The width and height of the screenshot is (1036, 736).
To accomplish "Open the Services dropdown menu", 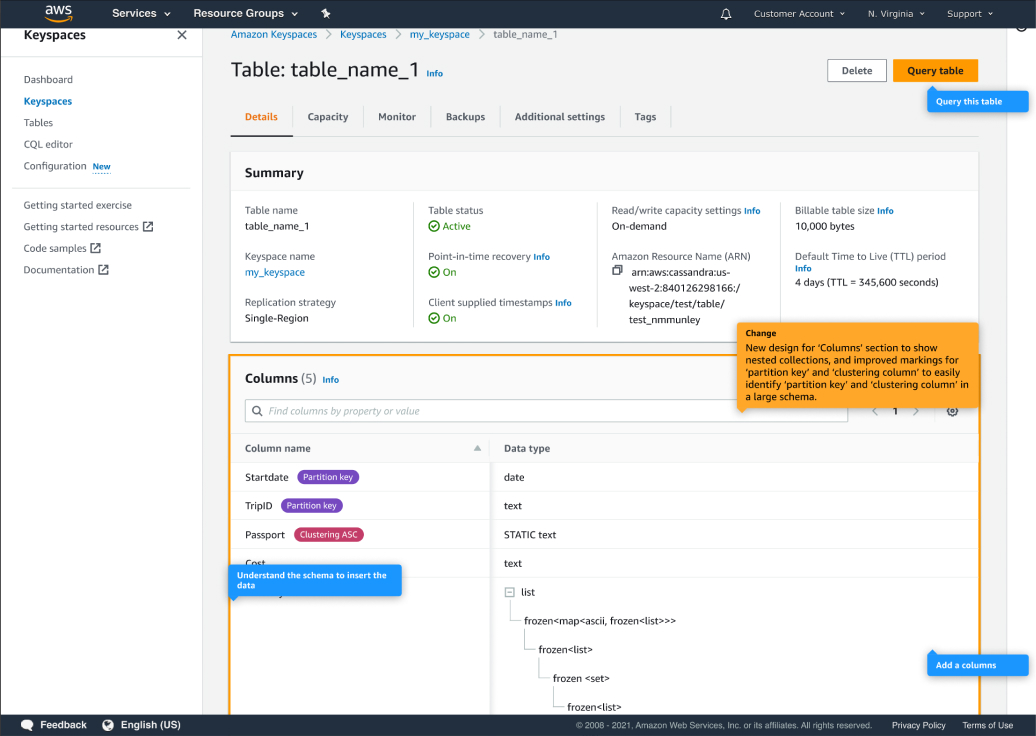I will pos(140,14).
